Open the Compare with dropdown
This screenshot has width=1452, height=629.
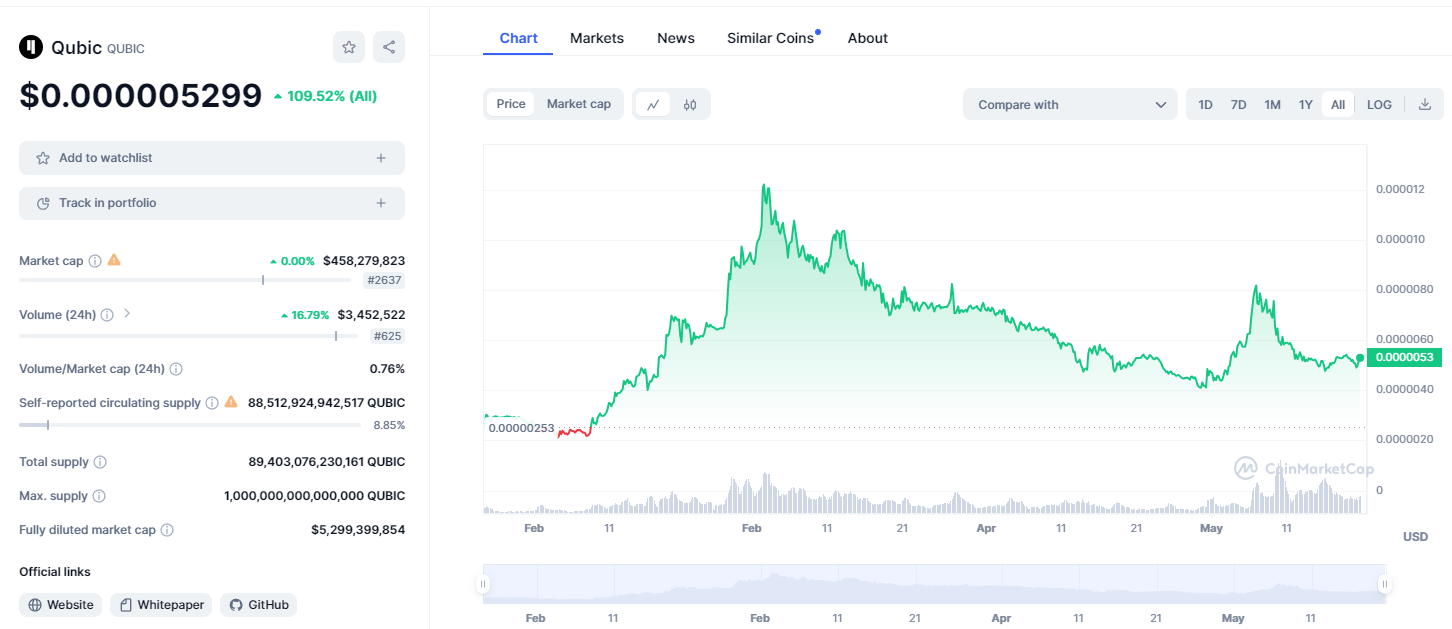click(x=1070, y=104)
